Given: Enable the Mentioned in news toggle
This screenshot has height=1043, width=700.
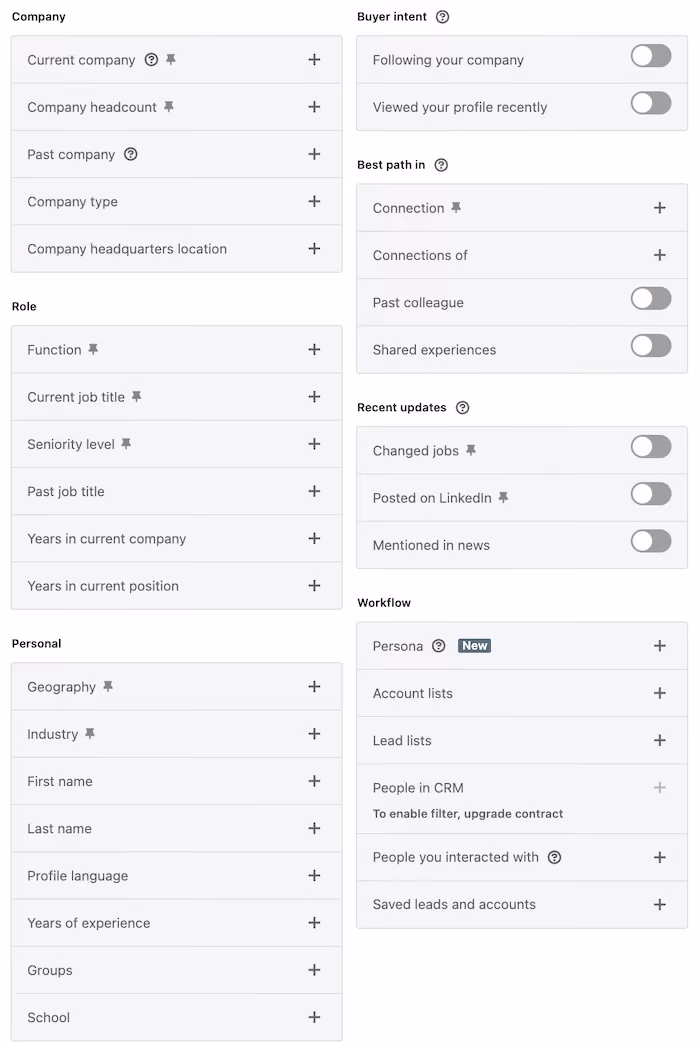Looking at the screenshot, I should 651,541.
